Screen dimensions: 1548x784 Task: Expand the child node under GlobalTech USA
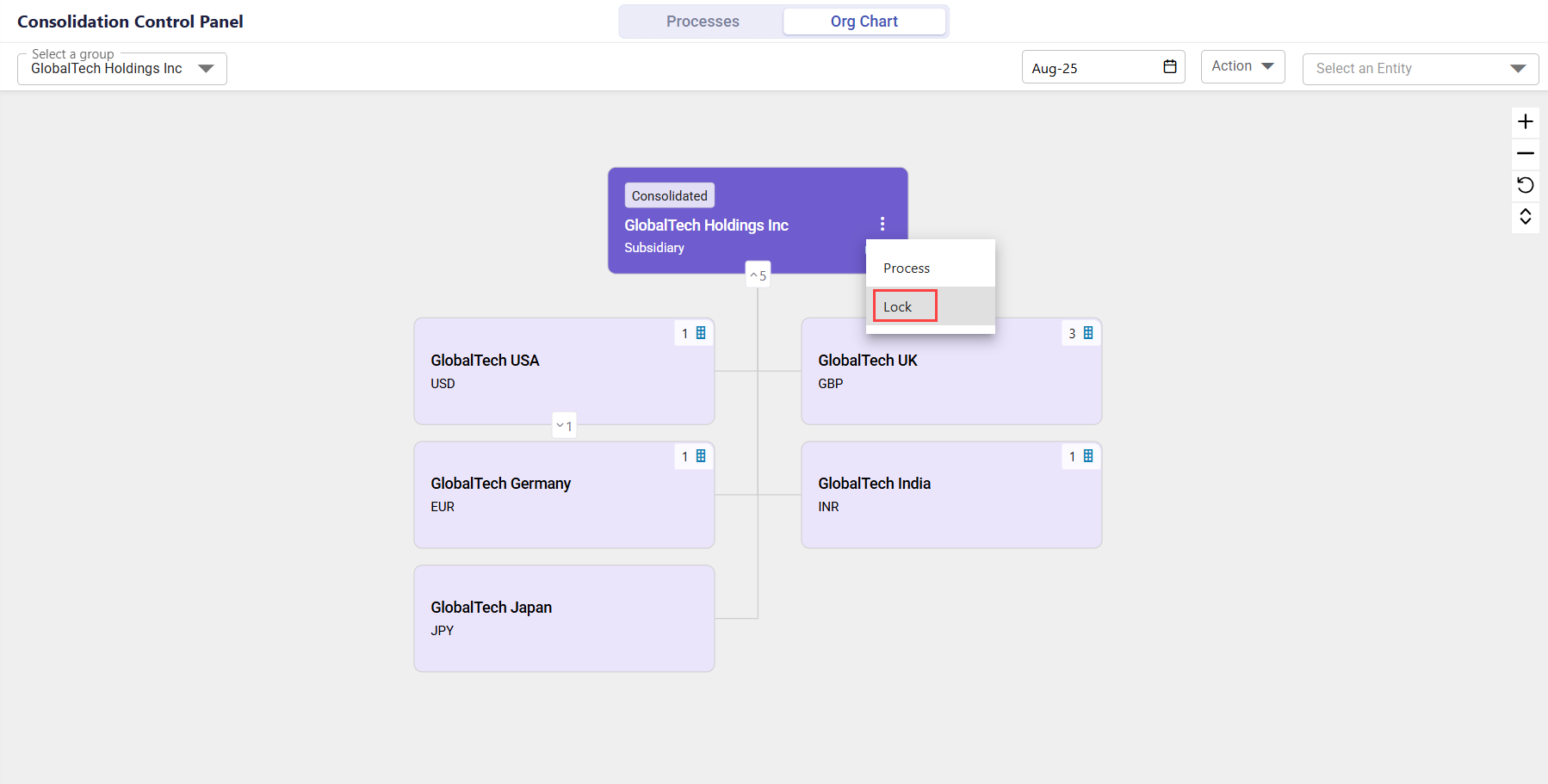click(564, 426)
